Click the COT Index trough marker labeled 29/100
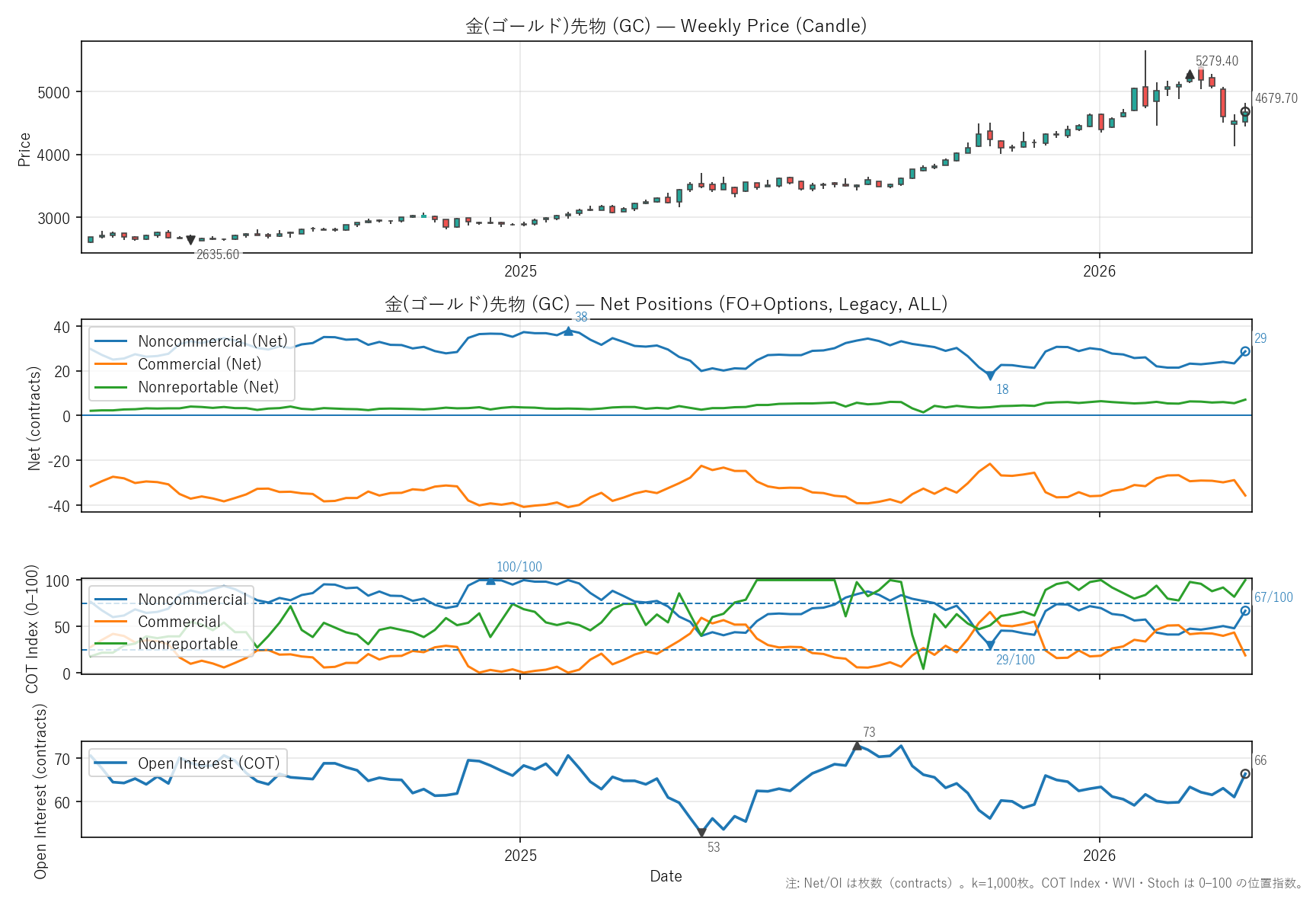This screenshot has height=899, width=1316. (x=990, y=645)
